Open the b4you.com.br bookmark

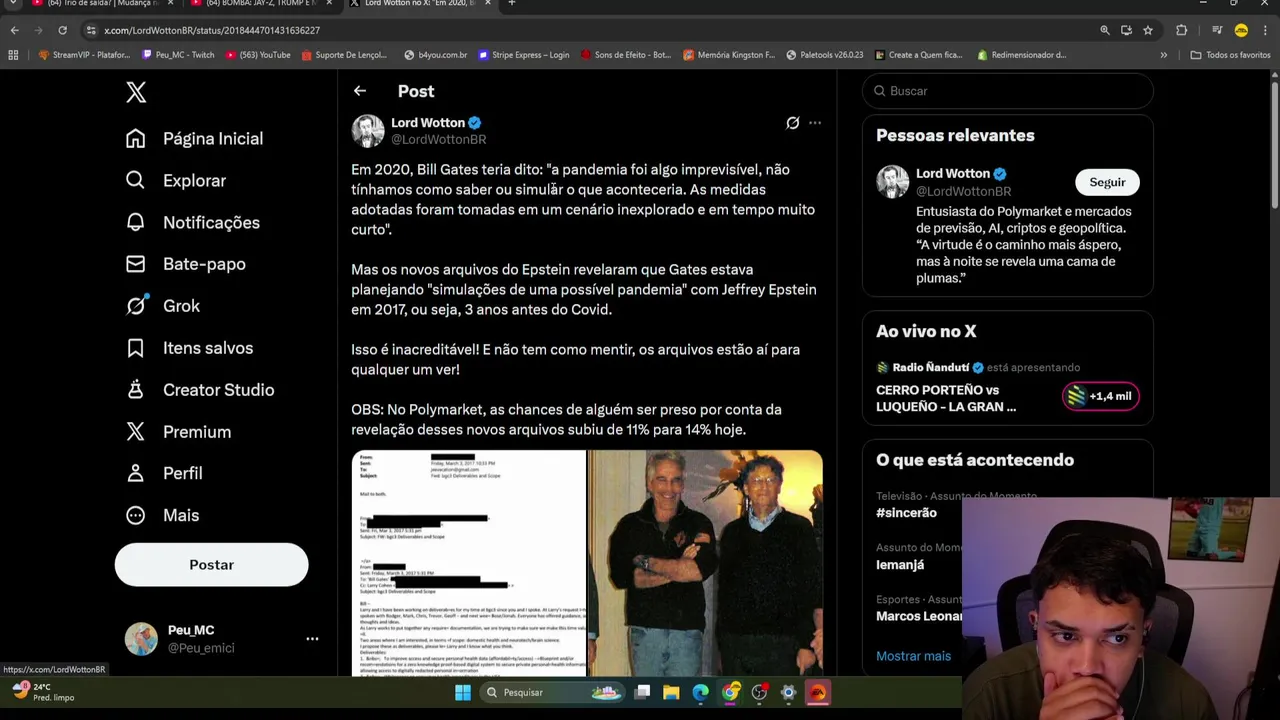[x=436, y=55]
